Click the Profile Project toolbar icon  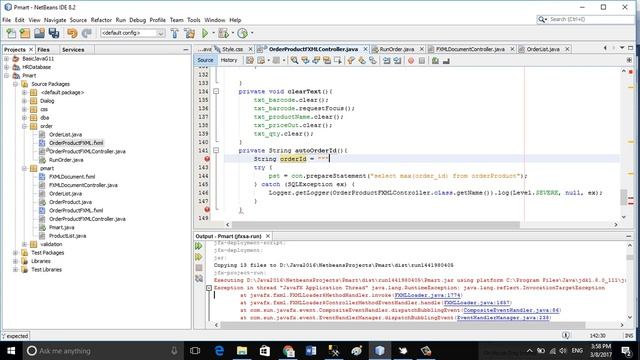[x=242, y=33]
